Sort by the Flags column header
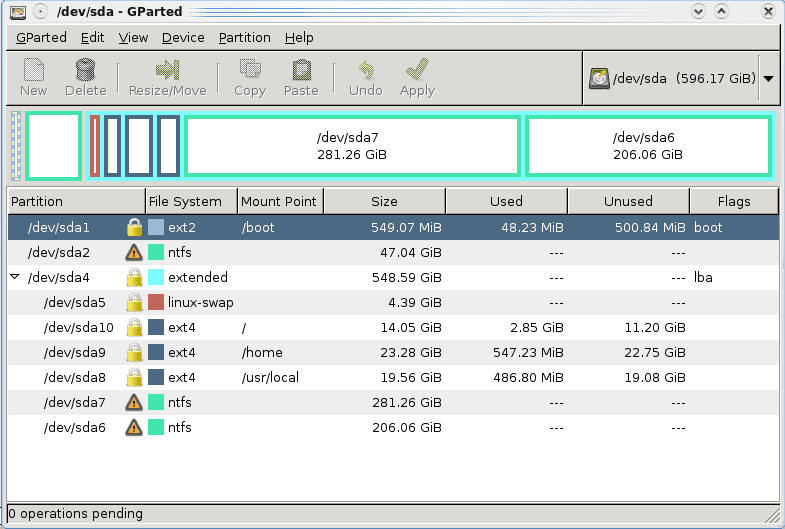Image resolution: width=785 pixels, height=529 pixels. pyautogui.click(x=734, y=201)
